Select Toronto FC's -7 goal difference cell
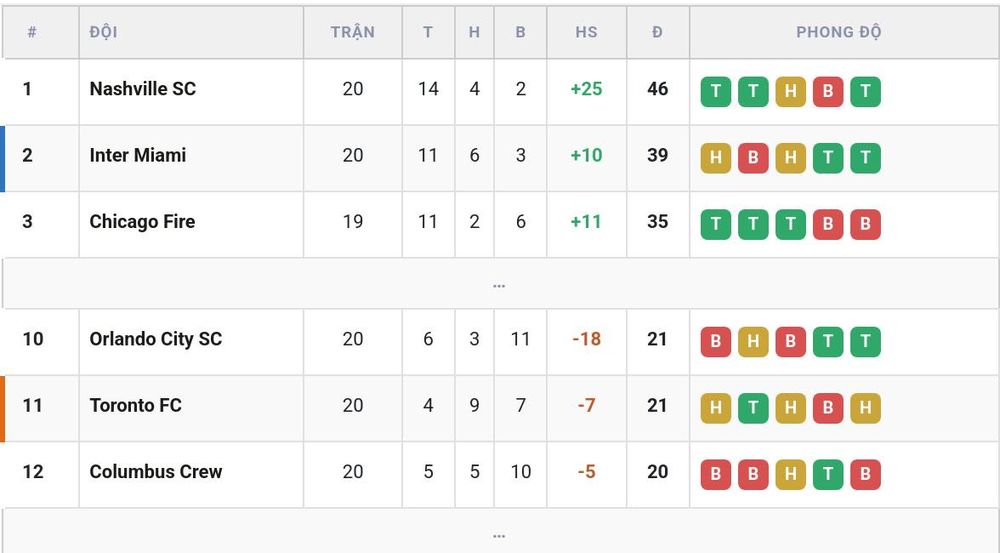The width and height of the screenshot is (1000, 553). pos(586,405)
